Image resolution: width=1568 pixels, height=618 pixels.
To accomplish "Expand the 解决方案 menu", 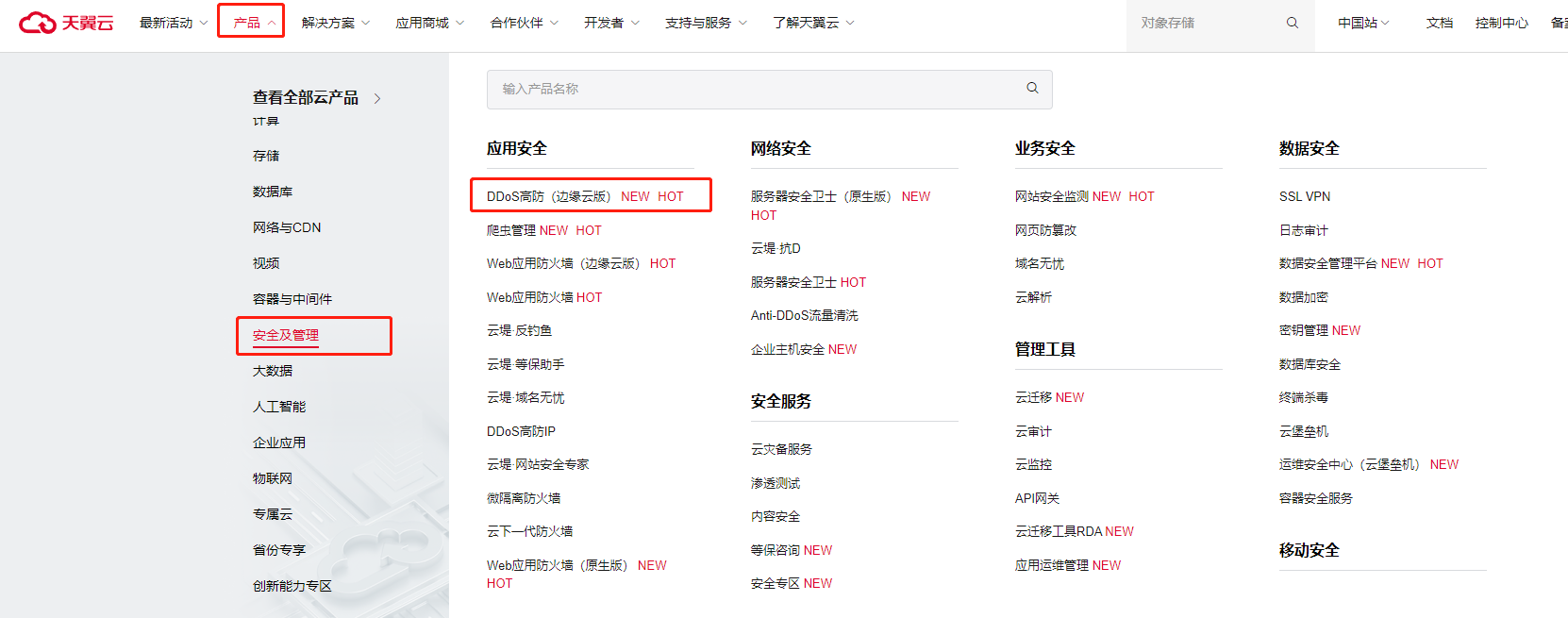I will pyautogui.click(x=336, y=23).
